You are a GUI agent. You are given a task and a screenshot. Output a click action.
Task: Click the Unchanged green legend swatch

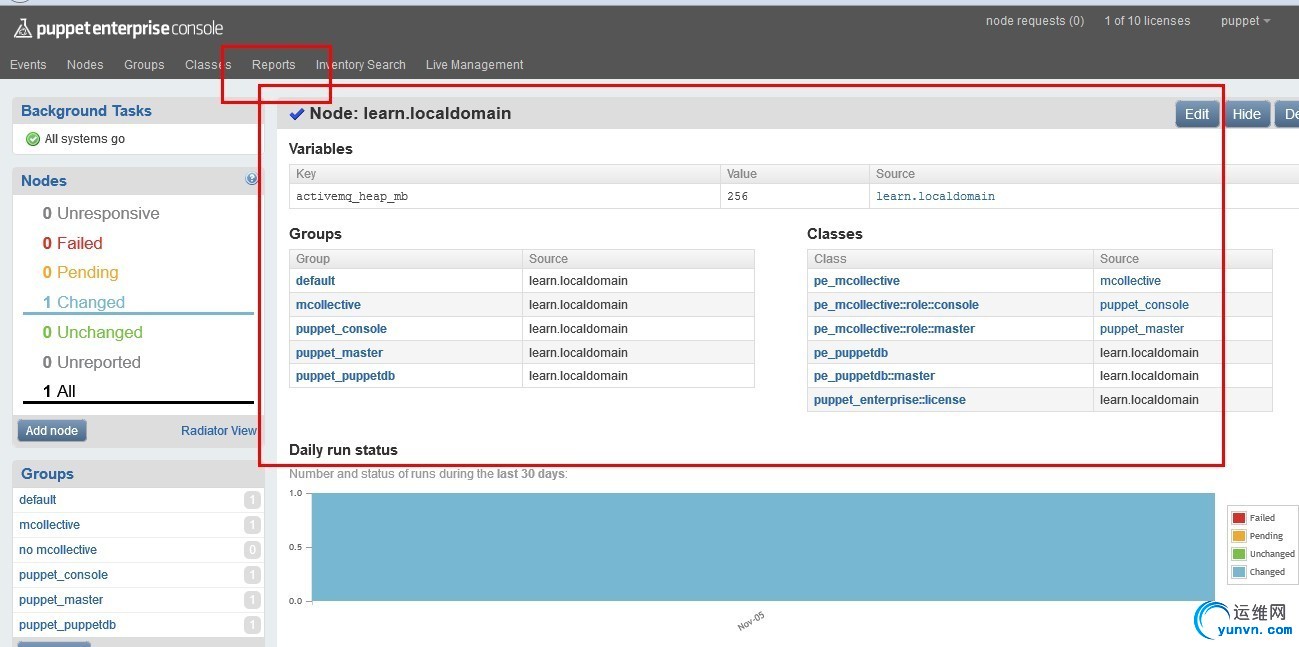1238,554
